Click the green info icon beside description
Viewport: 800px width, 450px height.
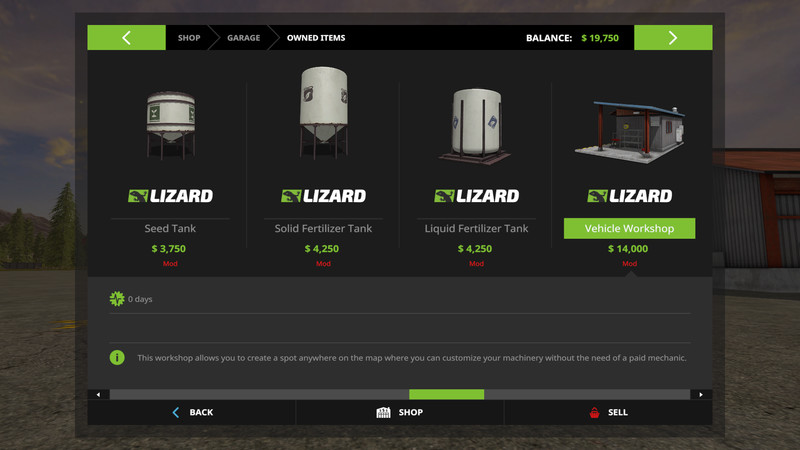tap(117, 358)
